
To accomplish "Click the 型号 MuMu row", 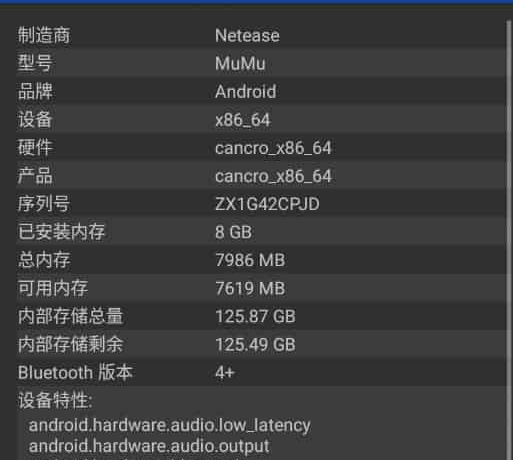I will 261,63.
